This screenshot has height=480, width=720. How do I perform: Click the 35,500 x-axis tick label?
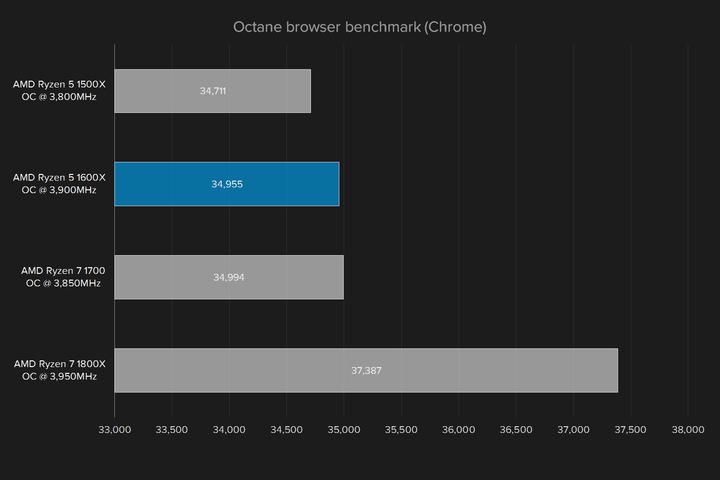401,431
